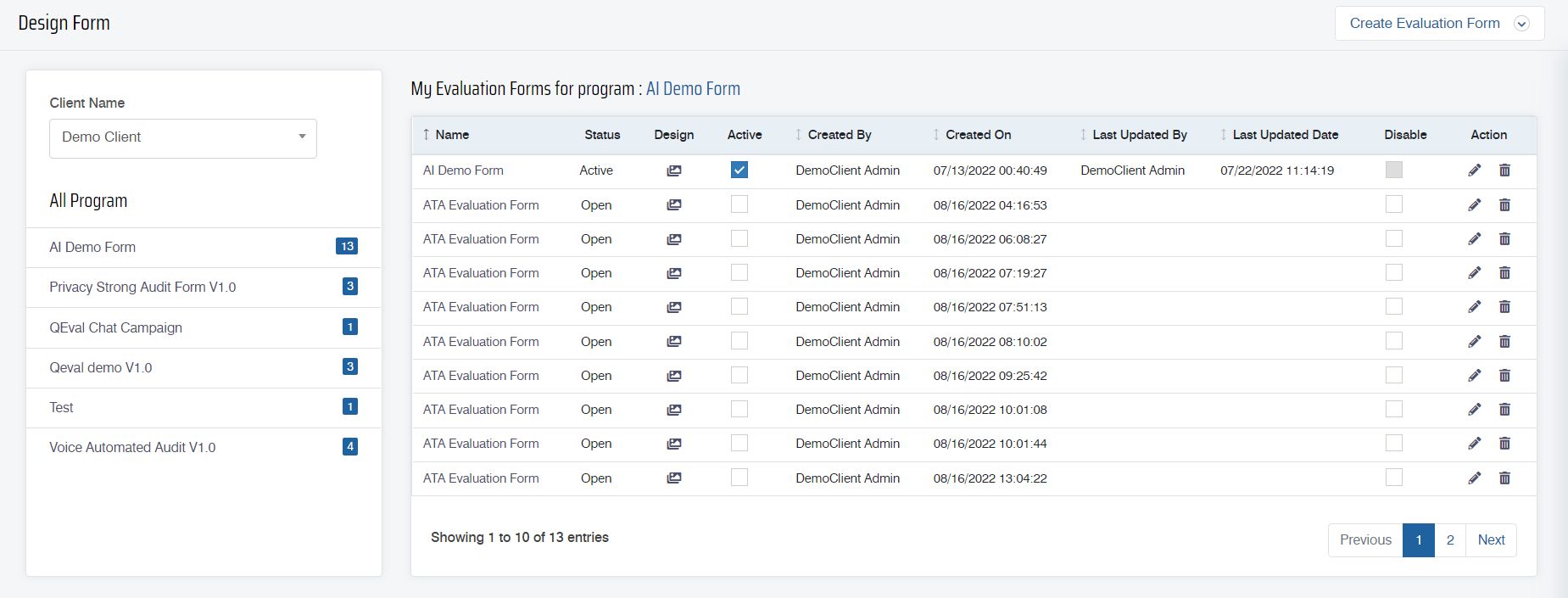This screenshot has width=1568, height=598.
Task: Open design view for AI Demo Form row
Action: (x=674, y=170)
